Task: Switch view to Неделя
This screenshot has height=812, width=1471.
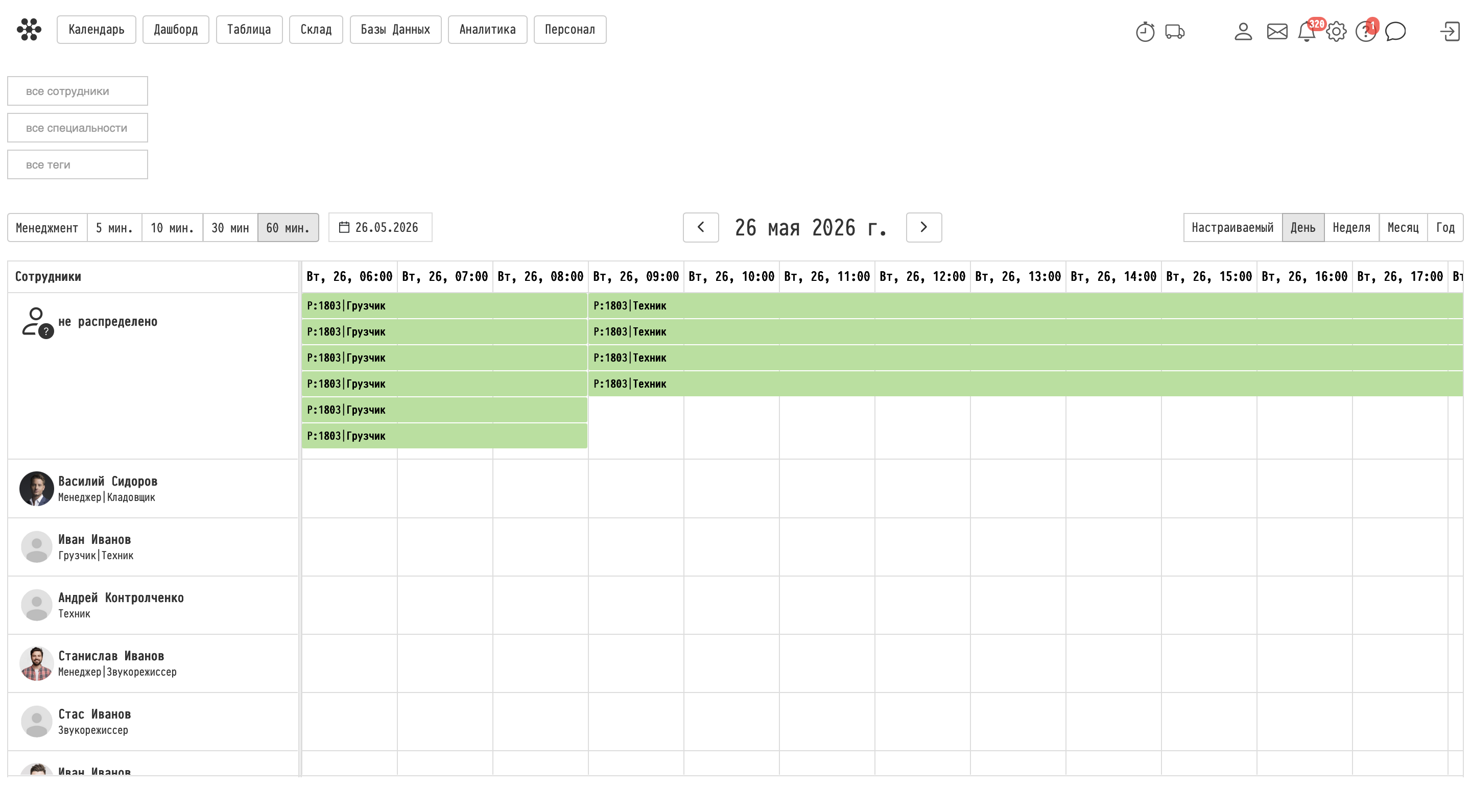Action: click(x=1351, y=228)
